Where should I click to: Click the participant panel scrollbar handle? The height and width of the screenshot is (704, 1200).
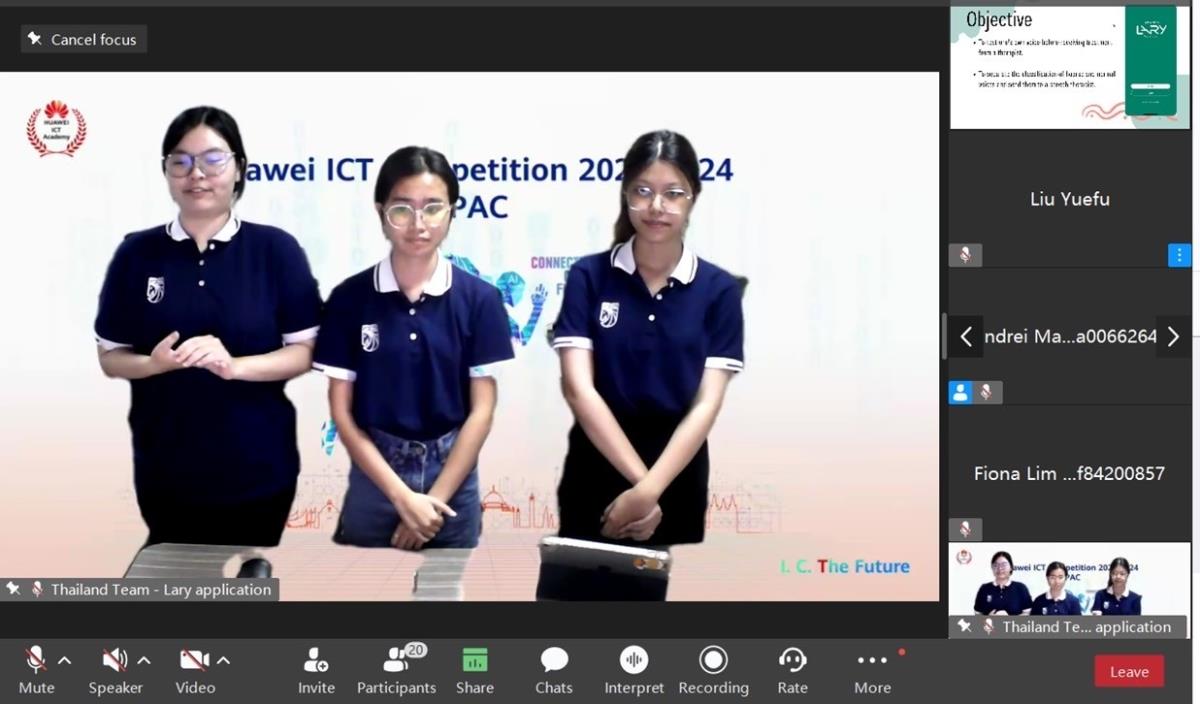click(x=944, y=336)
